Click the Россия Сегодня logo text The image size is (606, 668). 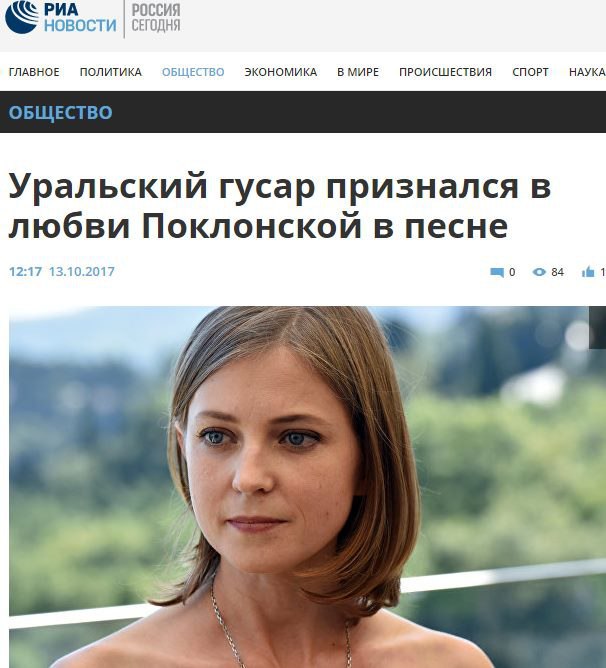click(x=156, y=18)
